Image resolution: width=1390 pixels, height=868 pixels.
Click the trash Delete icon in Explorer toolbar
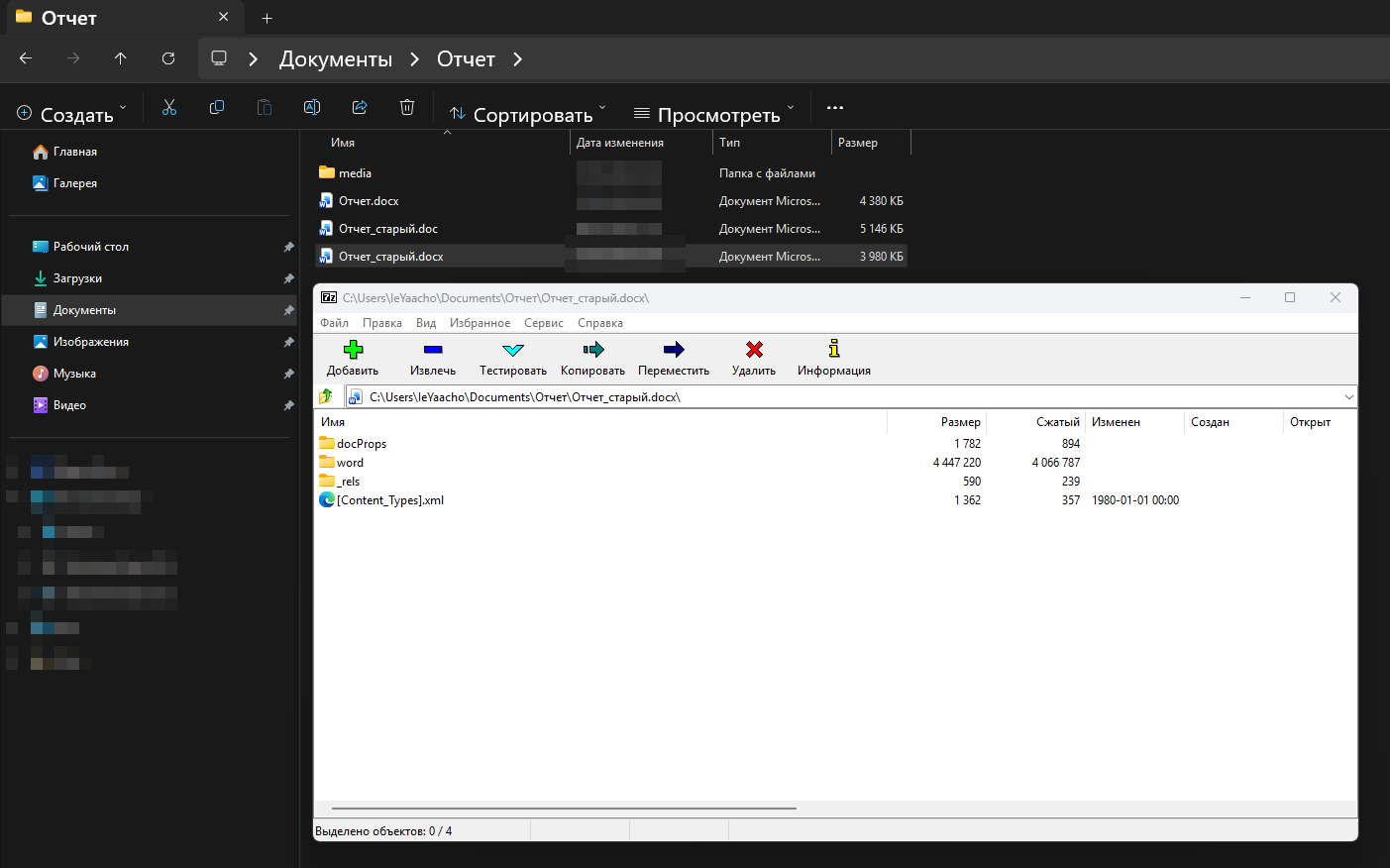[x=407, y=107]
